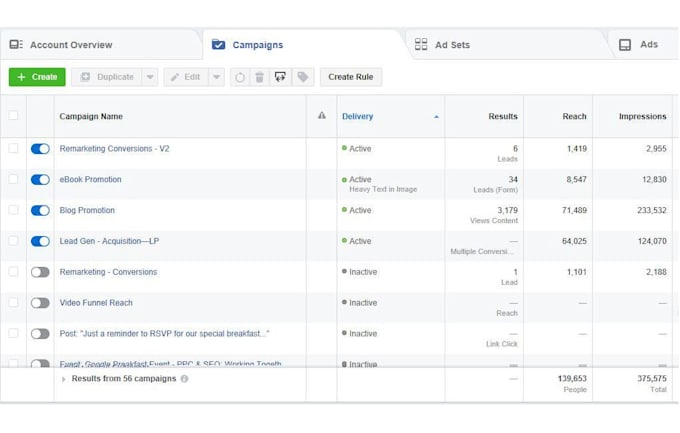680x433 pixels.
Task: Click the green Create button
Action: click(x=37, y=77)
